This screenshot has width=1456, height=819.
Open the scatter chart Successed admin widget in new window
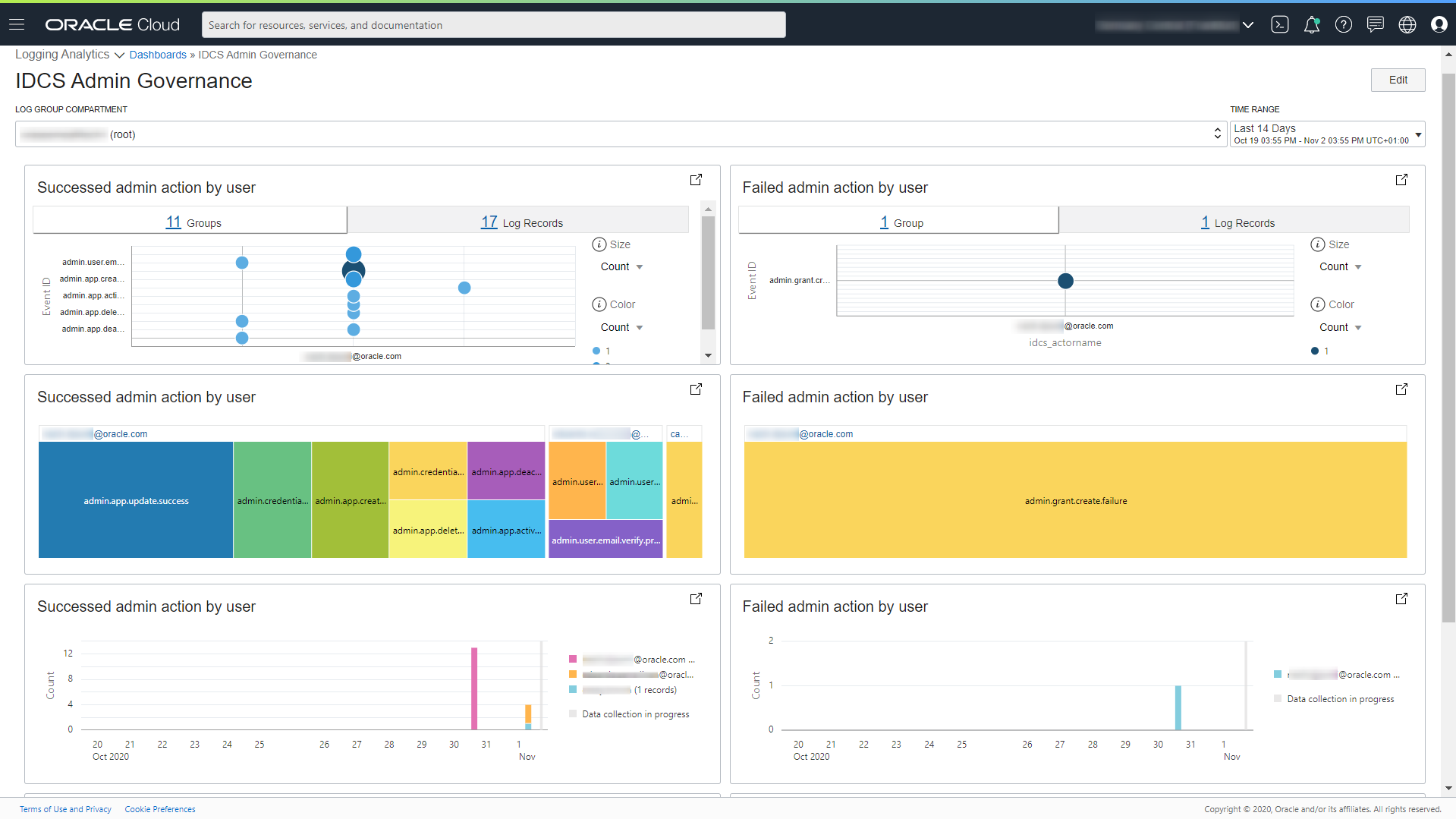696,180
